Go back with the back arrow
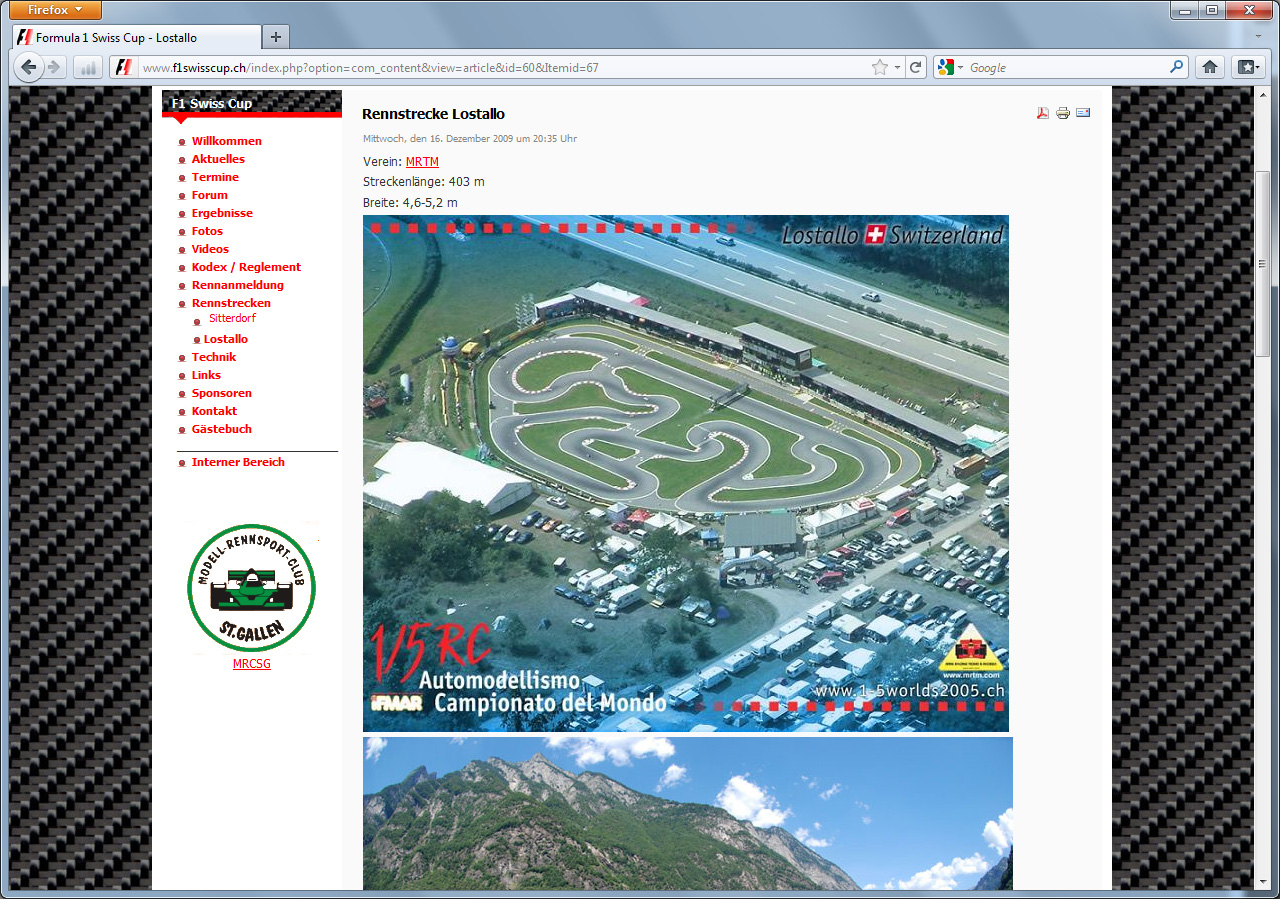 point(28,67)
